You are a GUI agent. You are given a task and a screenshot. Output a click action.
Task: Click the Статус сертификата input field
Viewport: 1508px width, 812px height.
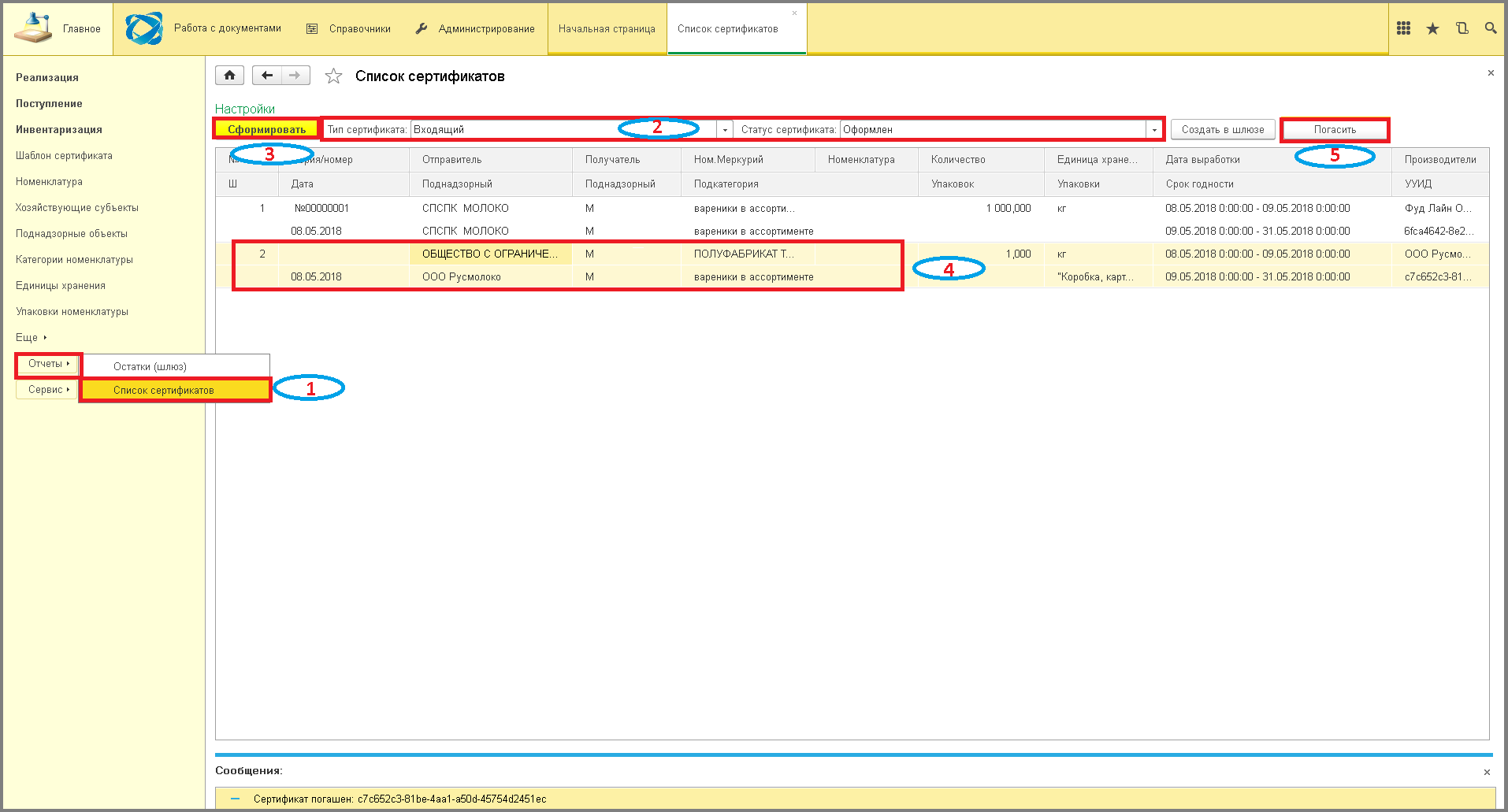click(994, 130)
